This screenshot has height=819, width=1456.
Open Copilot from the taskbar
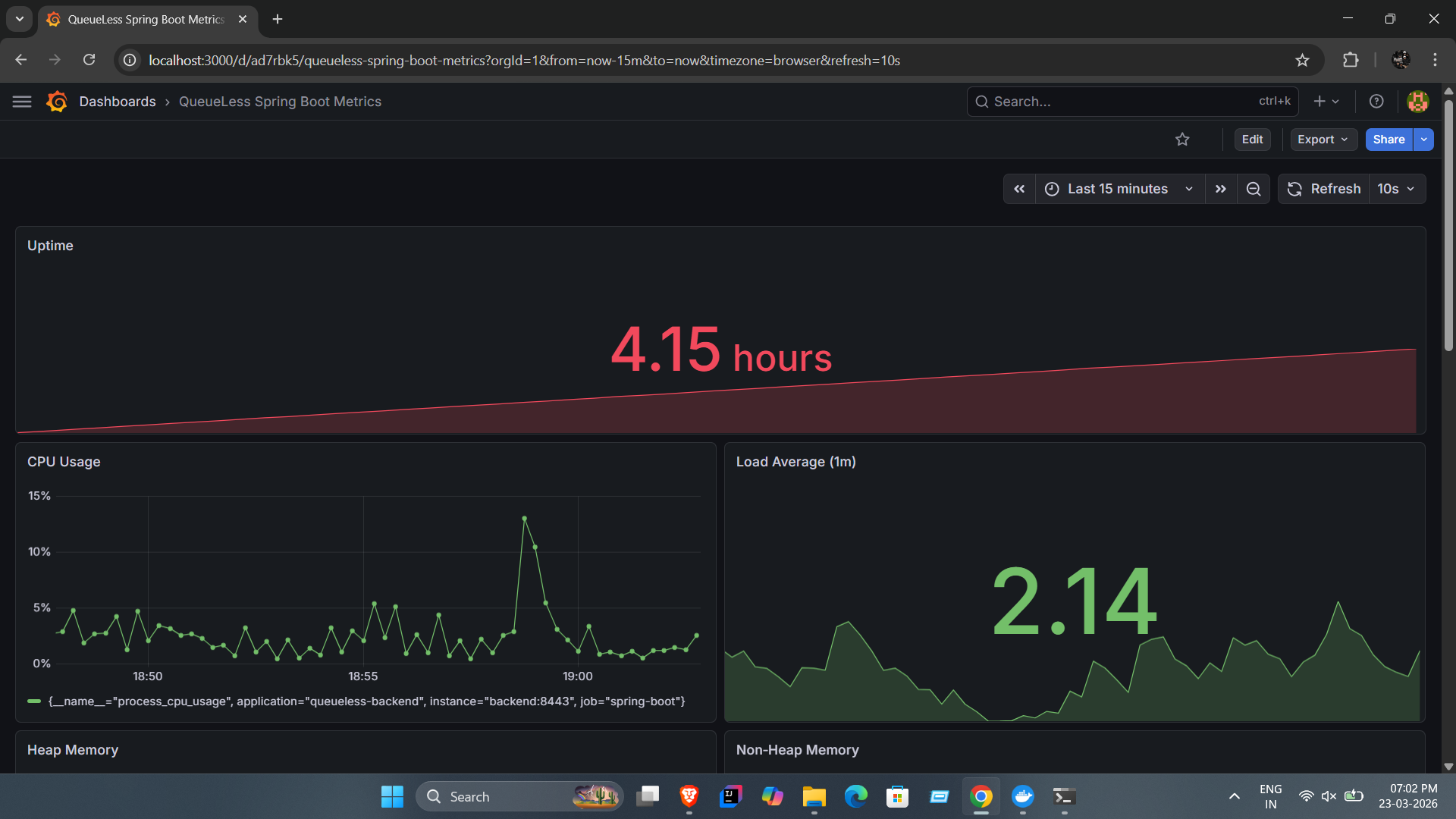point(772,796)
